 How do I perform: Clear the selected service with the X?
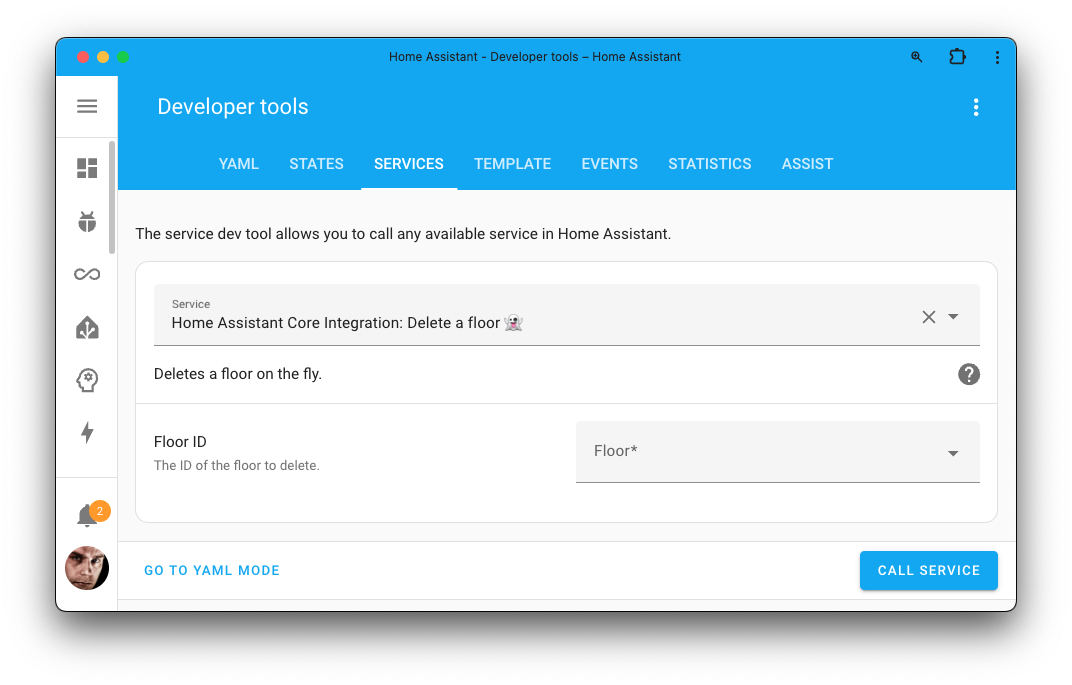928,316
